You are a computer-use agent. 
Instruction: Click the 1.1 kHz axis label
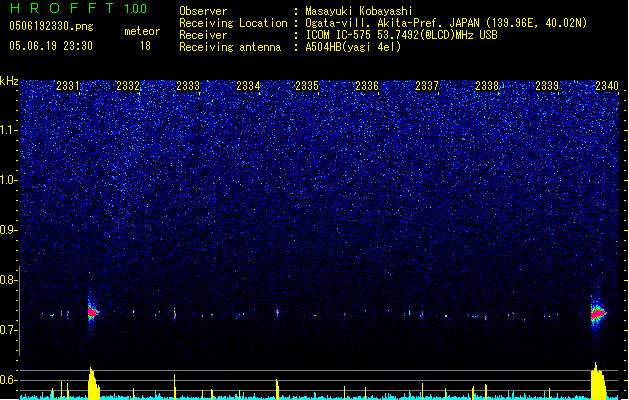tap(9, 130)
